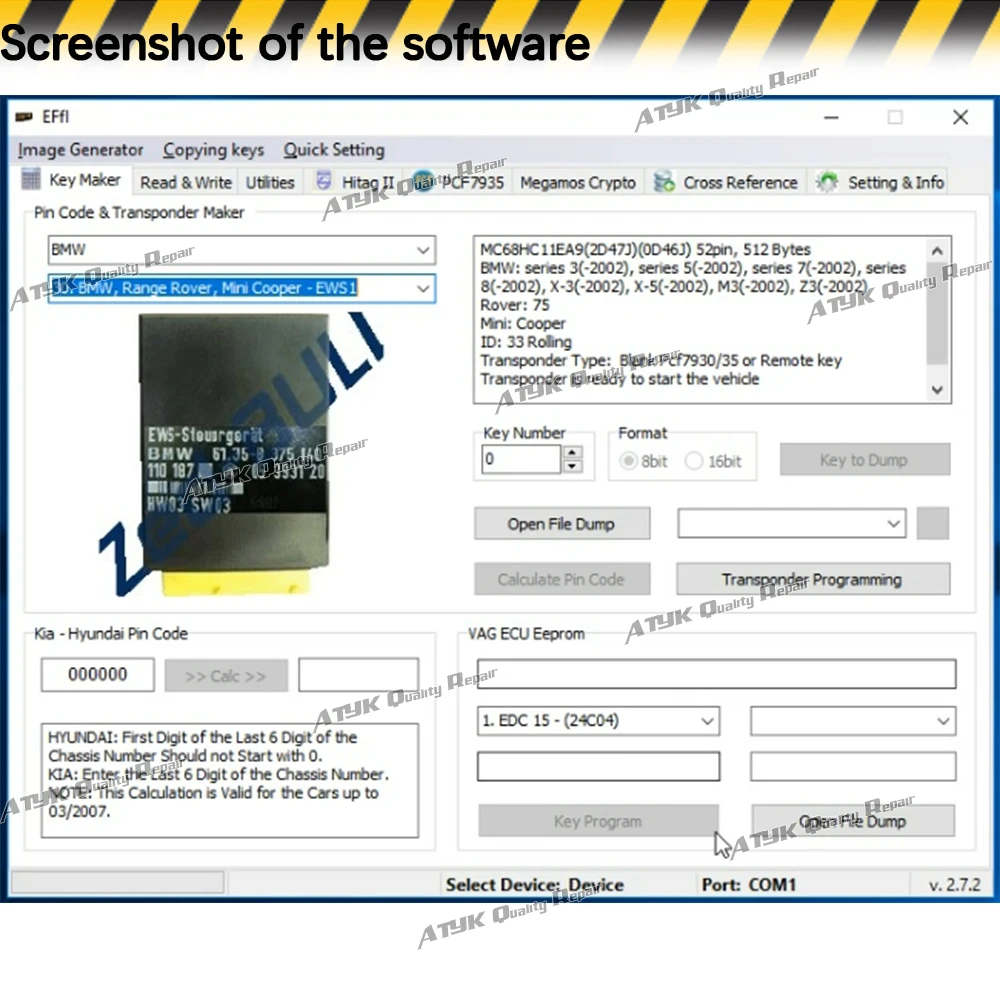Click the Cross Reference database icon
This screenshot has width=1000, height=1000.
(x=665, y=182)
